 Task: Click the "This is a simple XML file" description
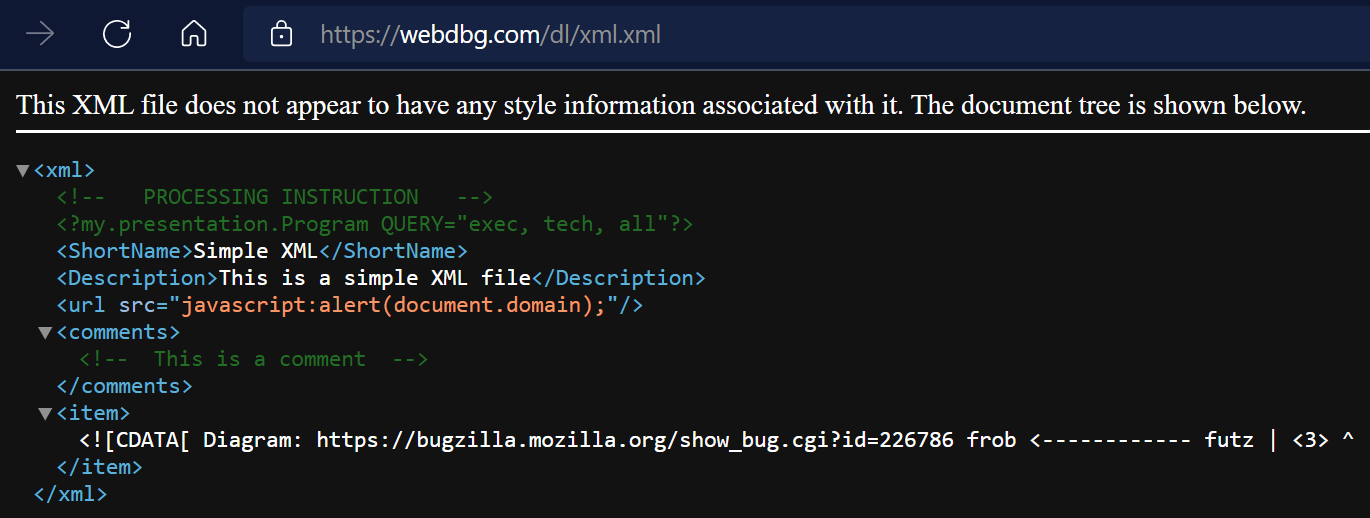374,278
